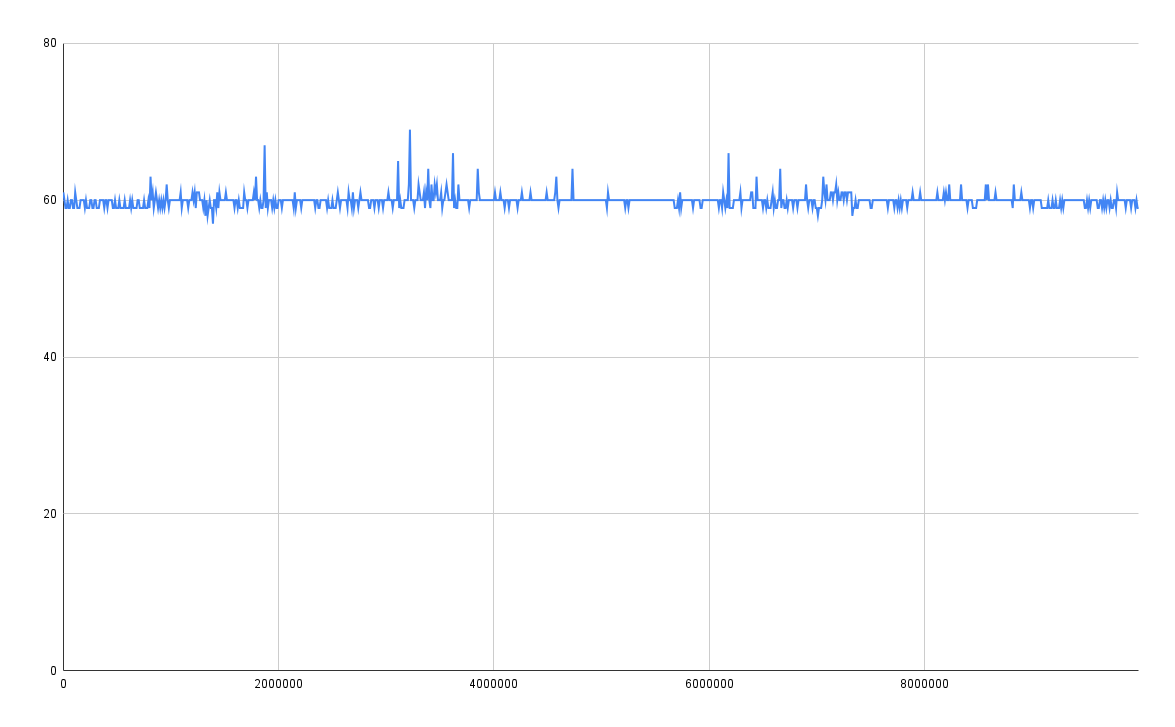This screenshot has height=727, width=1175.
Task: Click the origin label 0 on x-axis
Action: click(63, 684)
